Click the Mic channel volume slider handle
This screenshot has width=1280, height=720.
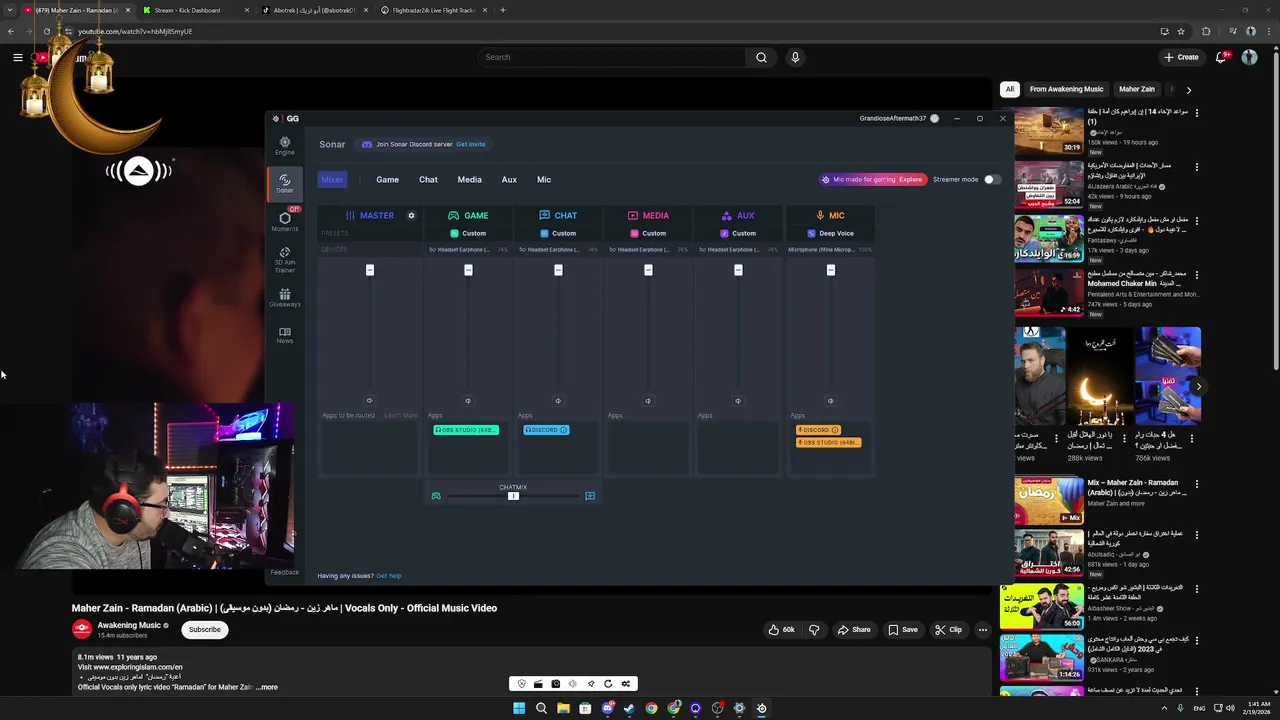pyautogui.click(x=830, y=270)
